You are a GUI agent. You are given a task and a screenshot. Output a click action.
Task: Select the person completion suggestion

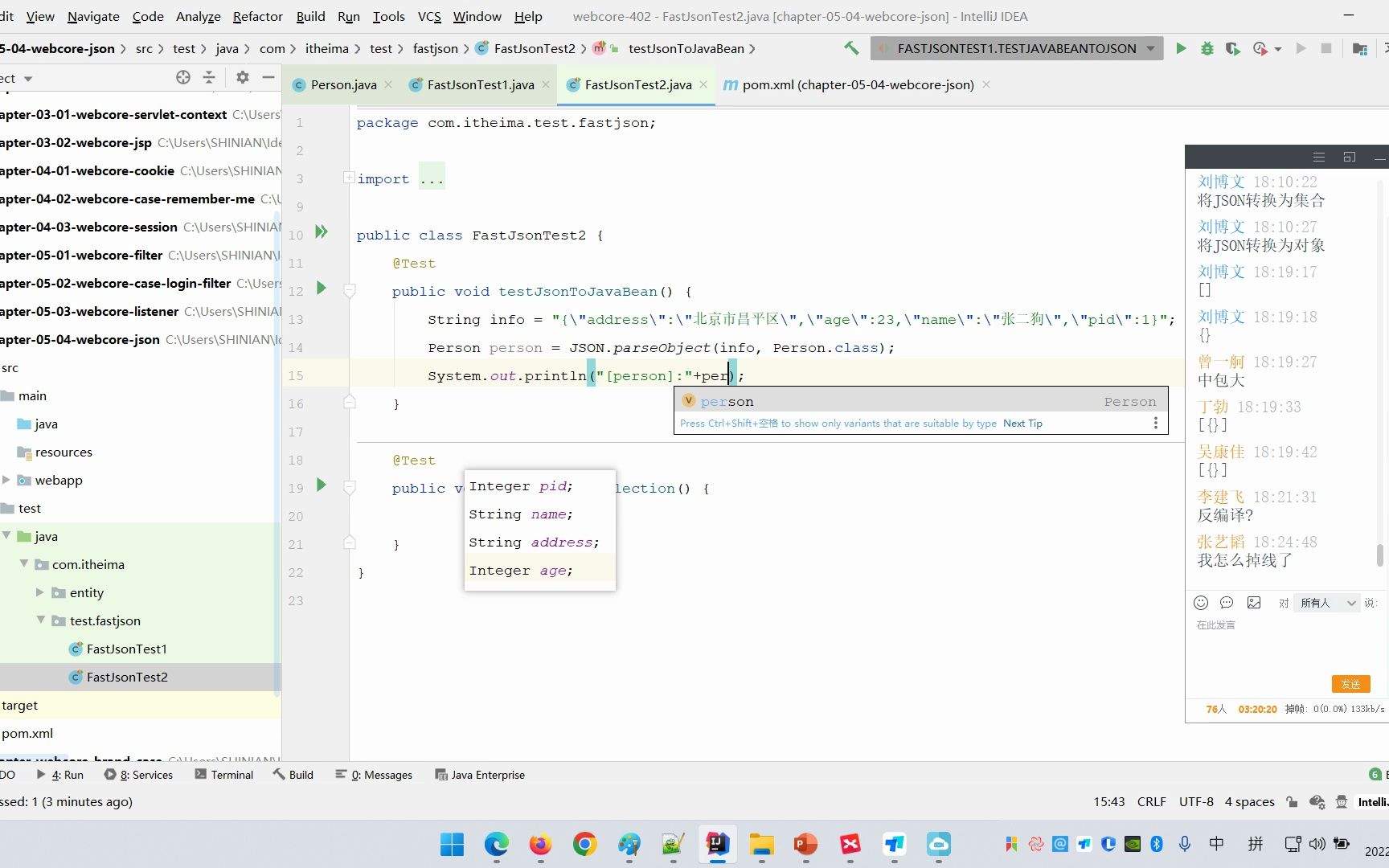[920, 401]
